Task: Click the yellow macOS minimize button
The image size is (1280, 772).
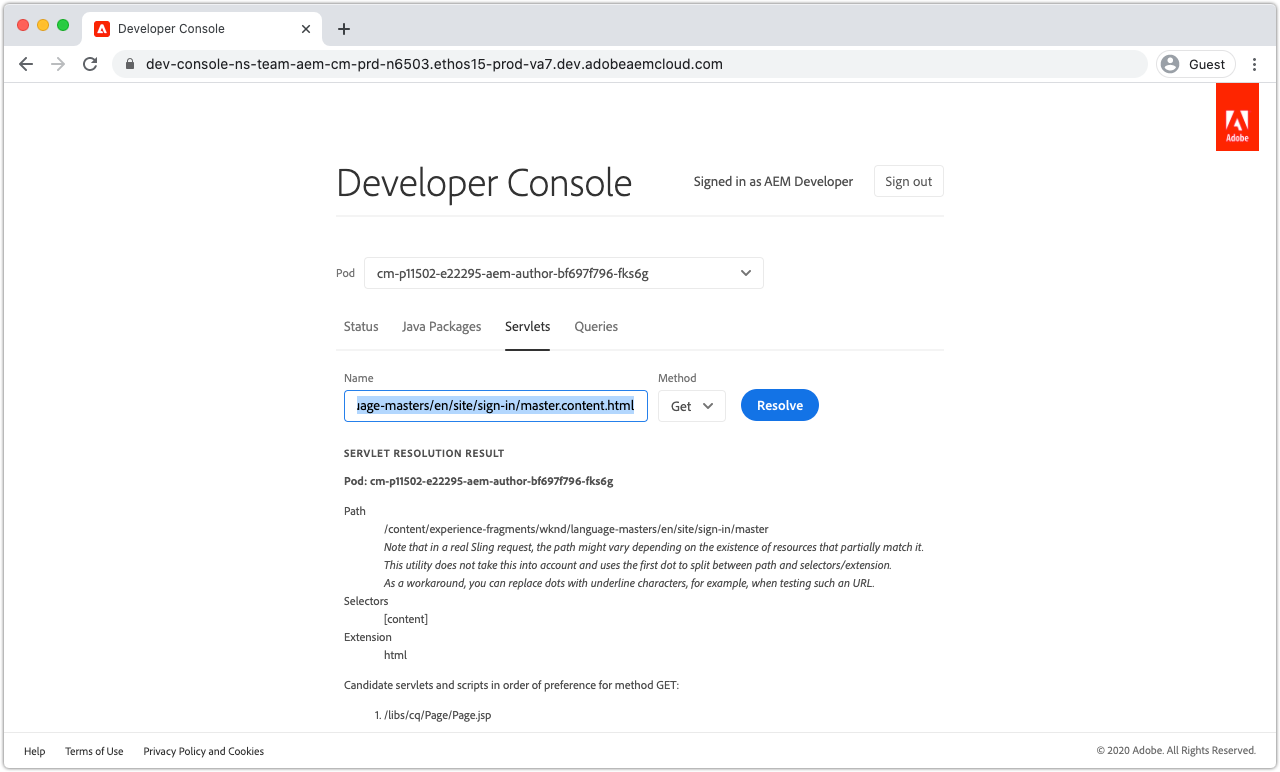Action: [43, 25]
